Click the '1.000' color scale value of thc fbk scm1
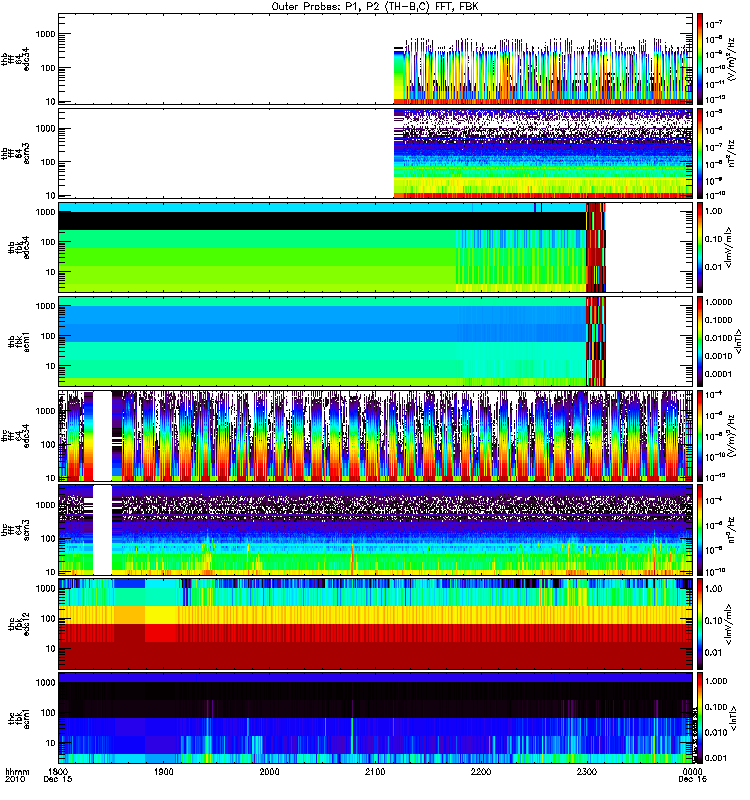Screen dimensions: 750x800 pos(716,681)
